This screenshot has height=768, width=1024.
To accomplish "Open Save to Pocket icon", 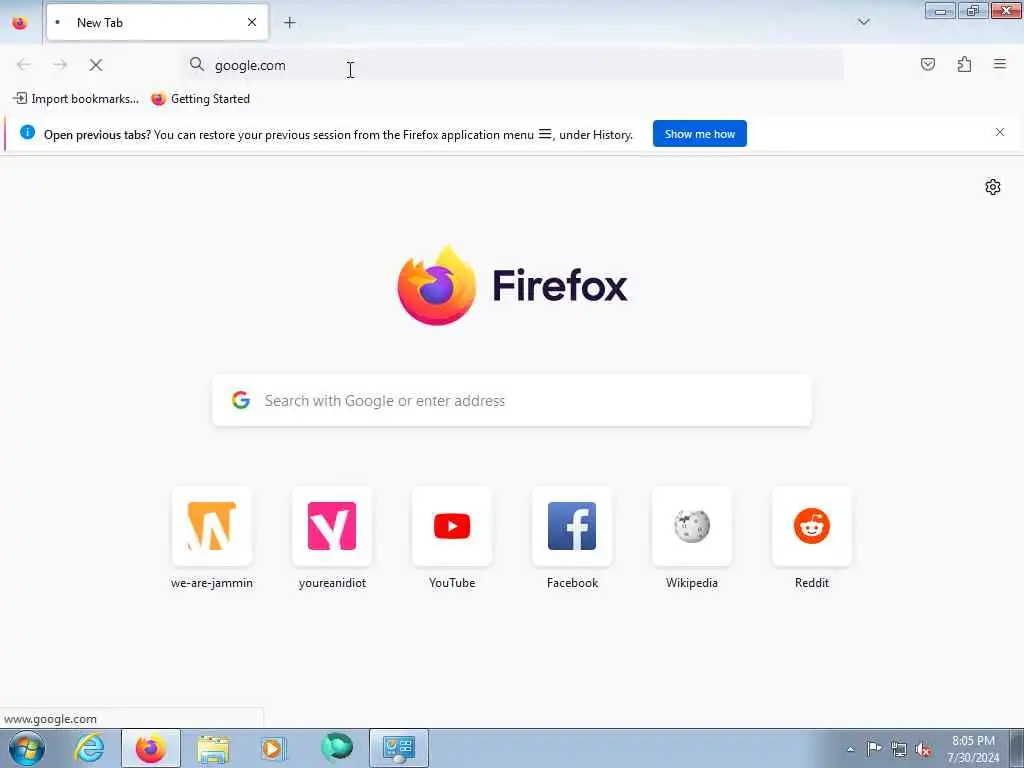I will coord(928,64).
